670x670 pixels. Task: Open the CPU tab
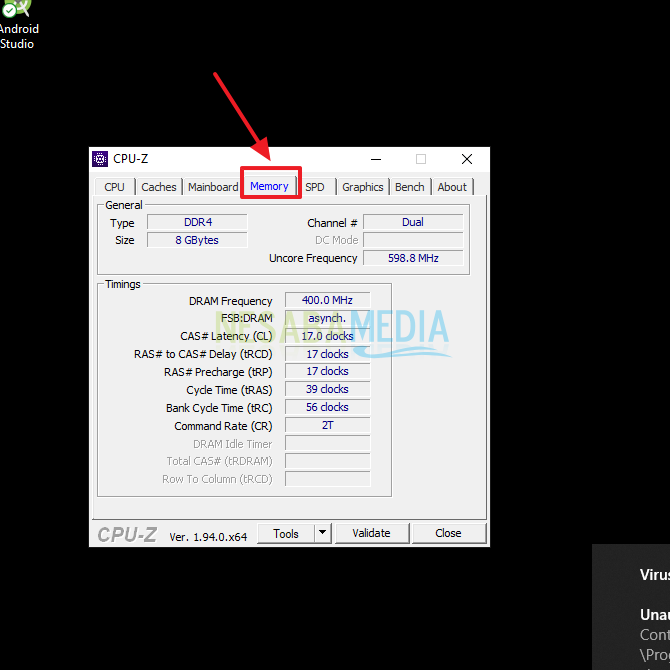point(114,187)
